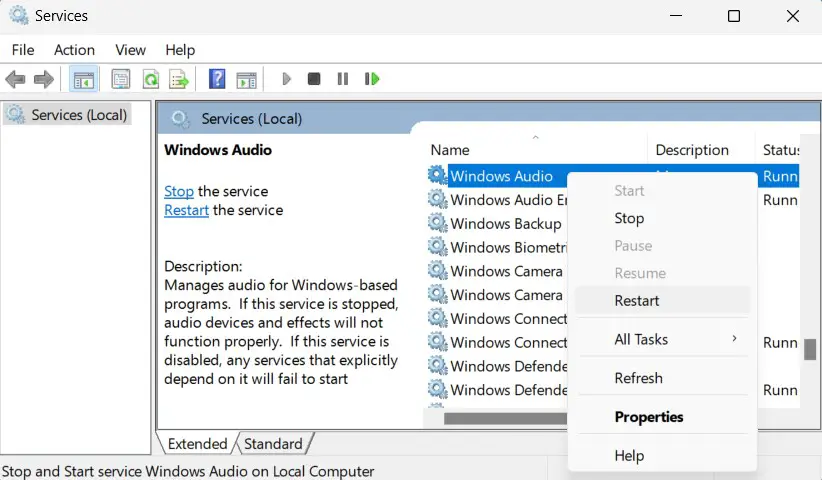Click gear icon of Windows Audio row
822x480 pixels.
(437, 175)
